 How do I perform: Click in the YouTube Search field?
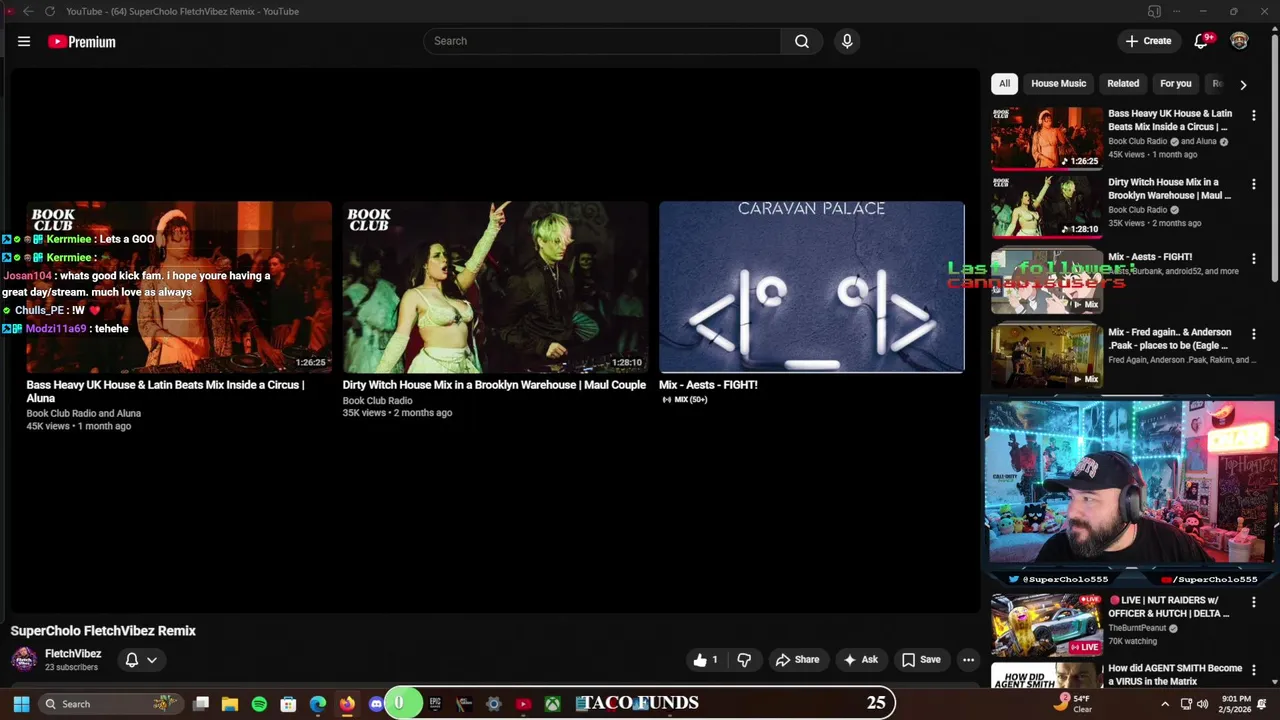point(603,41)
